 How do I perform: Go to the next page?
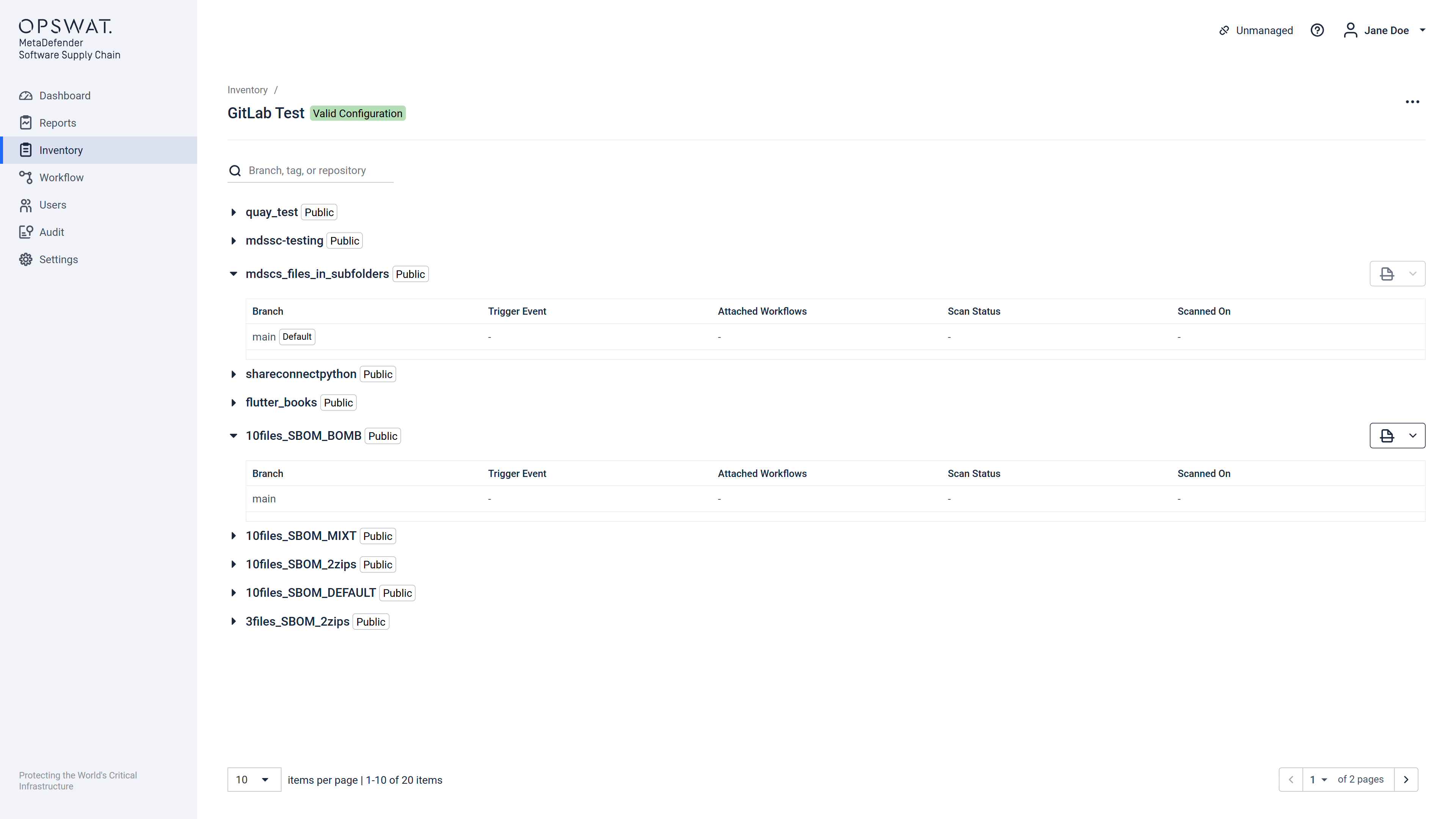tap(1406, 780)
